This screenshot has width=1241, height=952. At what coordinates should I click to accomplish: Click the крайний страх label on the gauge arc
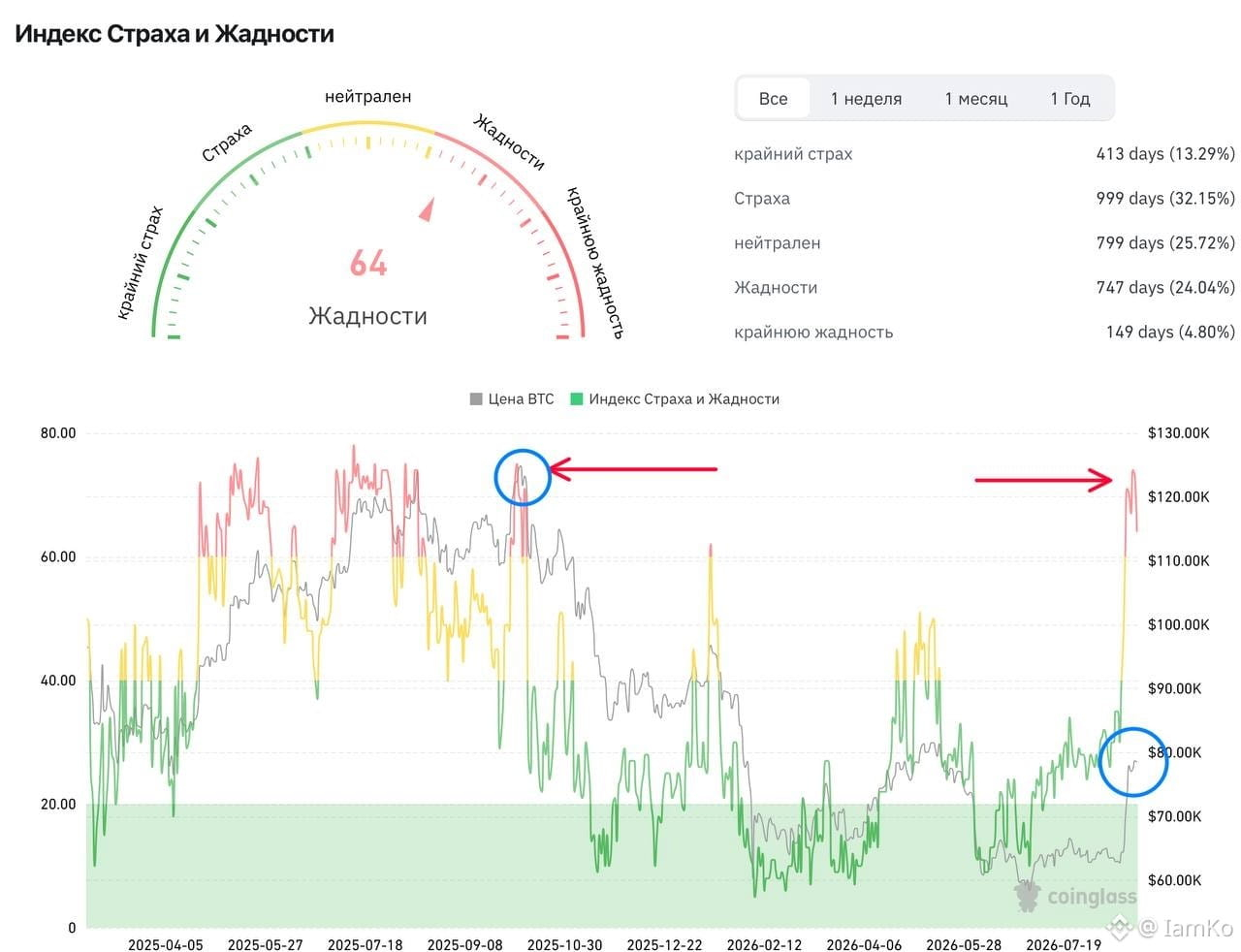coord(141,263)
